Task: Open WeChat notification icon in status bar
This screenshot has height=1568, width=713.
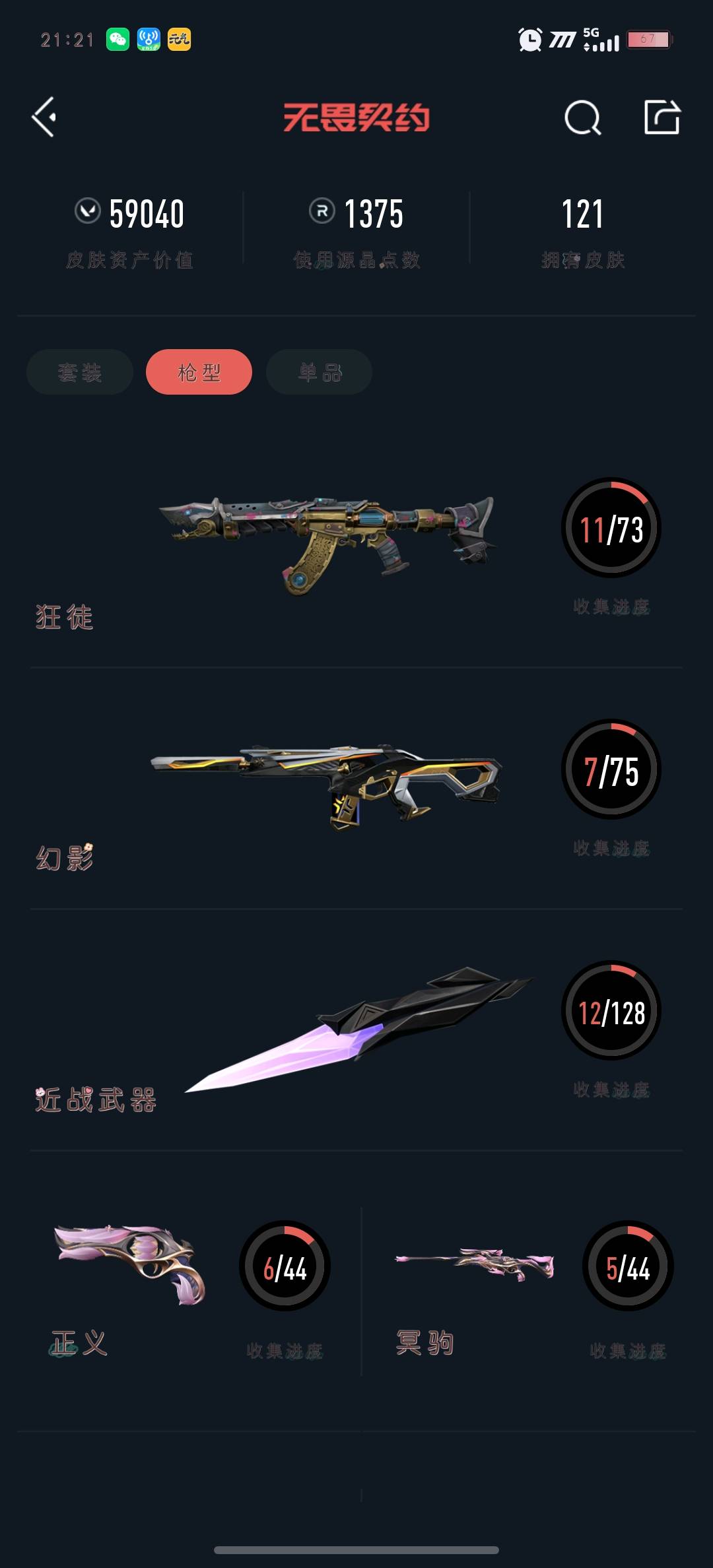Action: (118, 40)
